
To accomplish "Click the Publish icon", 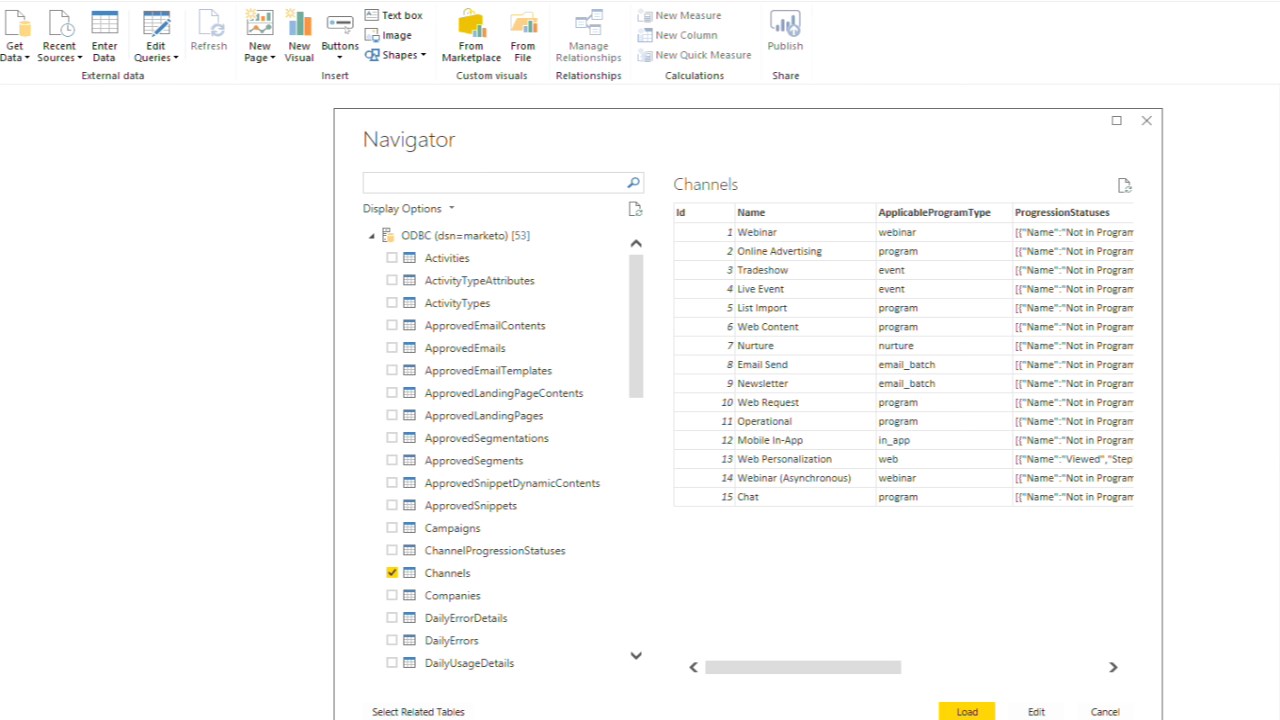I will click(785, 23).
